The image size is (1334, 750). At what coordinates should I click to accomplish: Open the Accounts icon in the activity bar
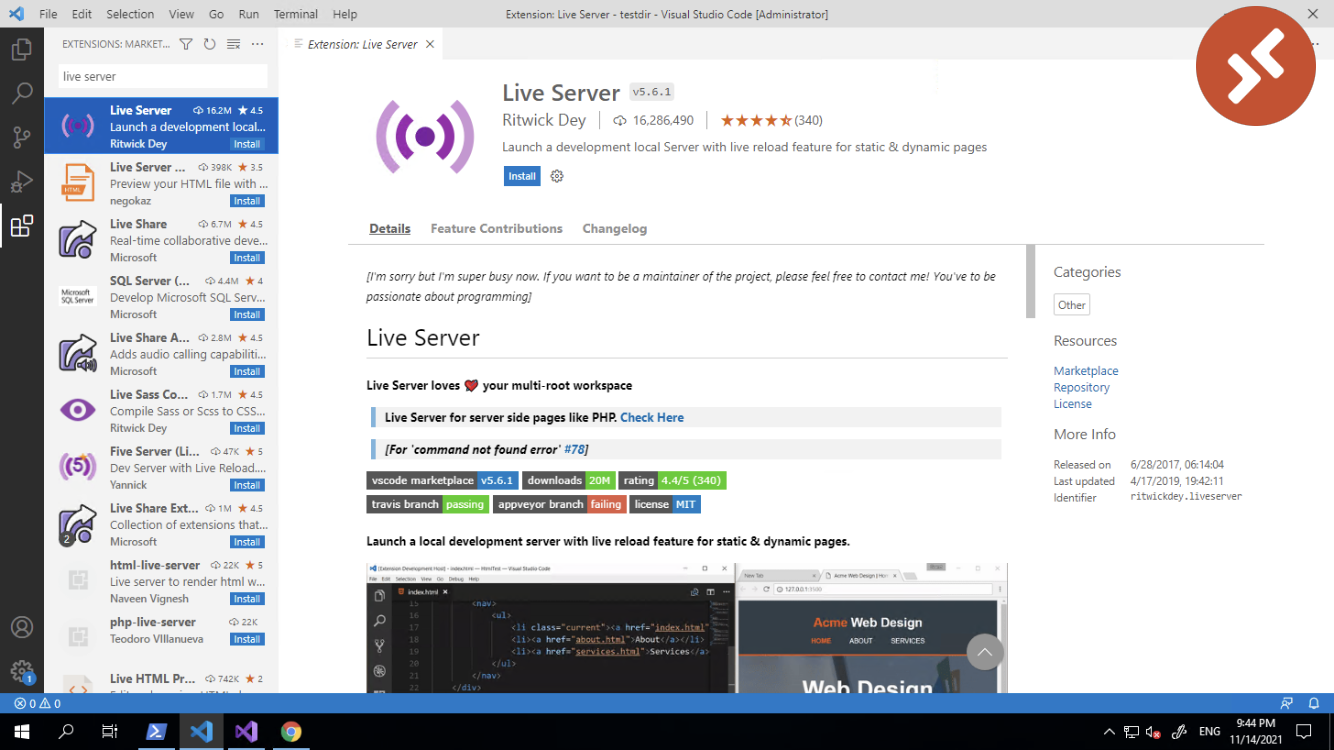click(x=22, y=626)
